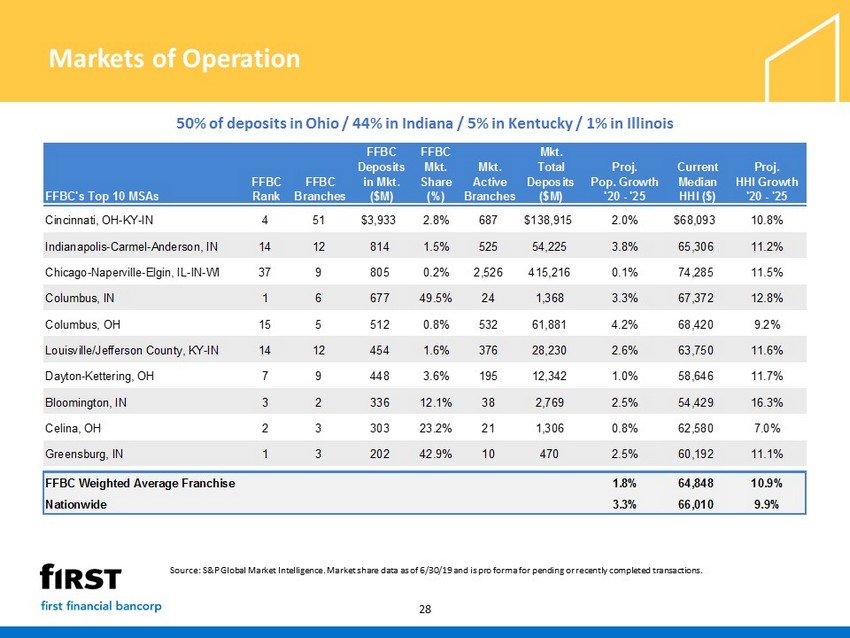Image resolution: width=850 pixels, height=638 pixels.
Task: Select Dayton-Kettering total deposits '12,342'
Action: (x=549, y=376)
